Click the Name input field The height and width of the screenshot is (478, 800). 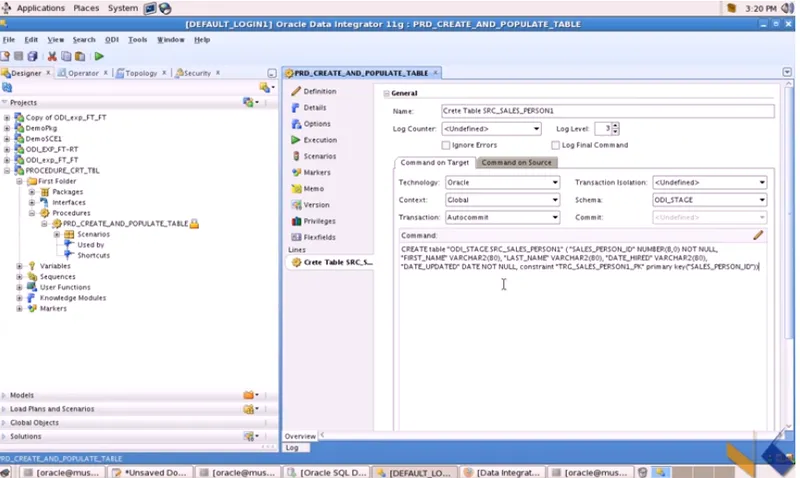[608, 111]
